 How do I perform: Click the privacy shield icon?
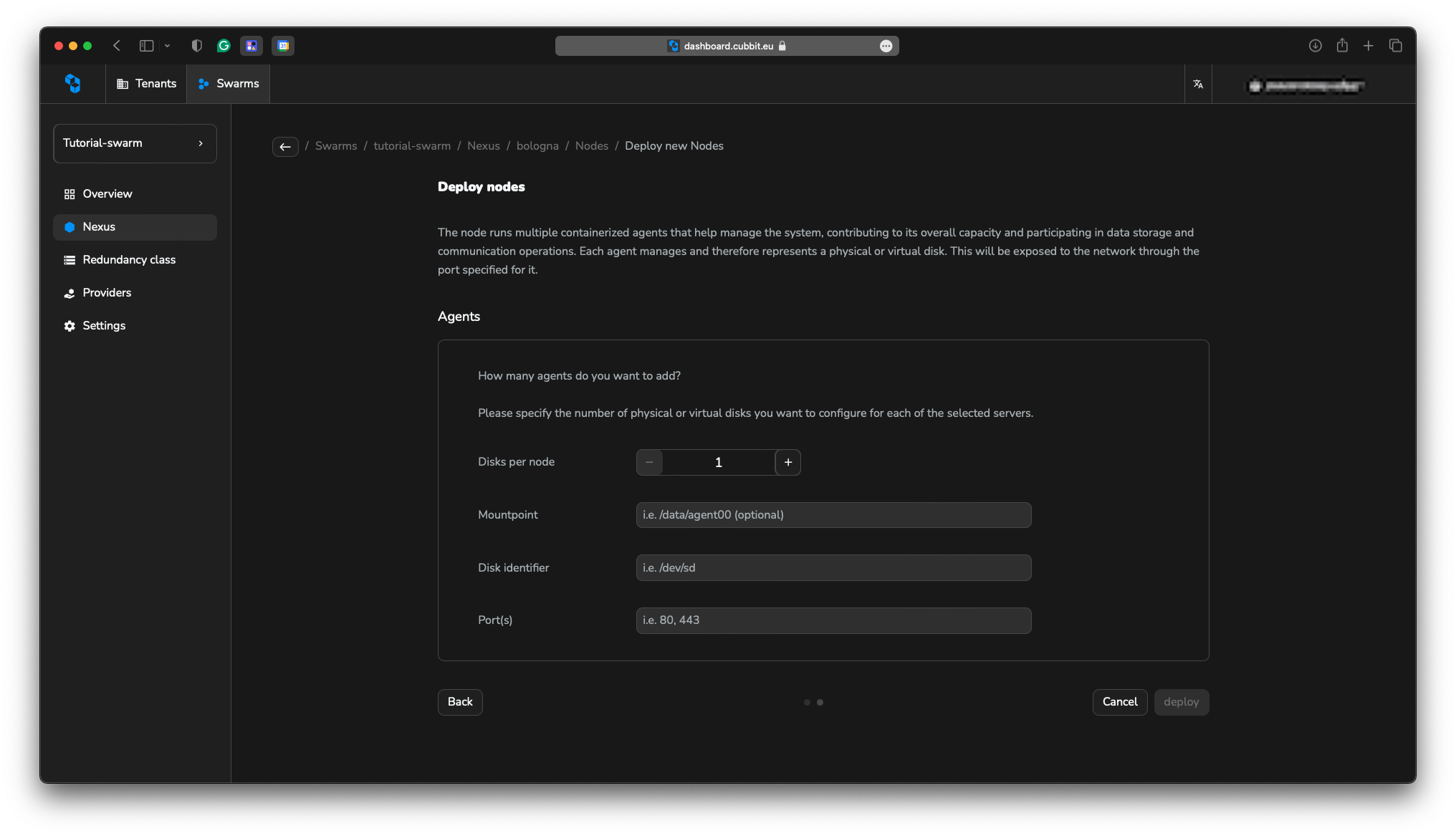(x=196, y=46)
